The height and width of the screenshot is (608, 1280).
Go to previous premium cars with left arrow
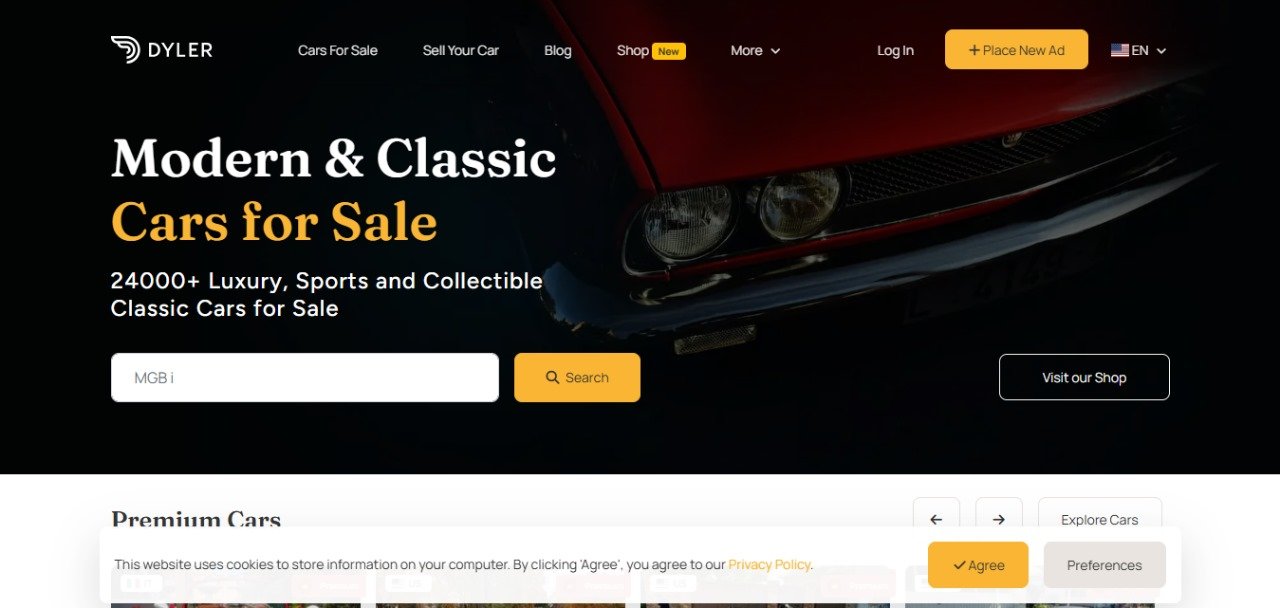click(936, 519)
